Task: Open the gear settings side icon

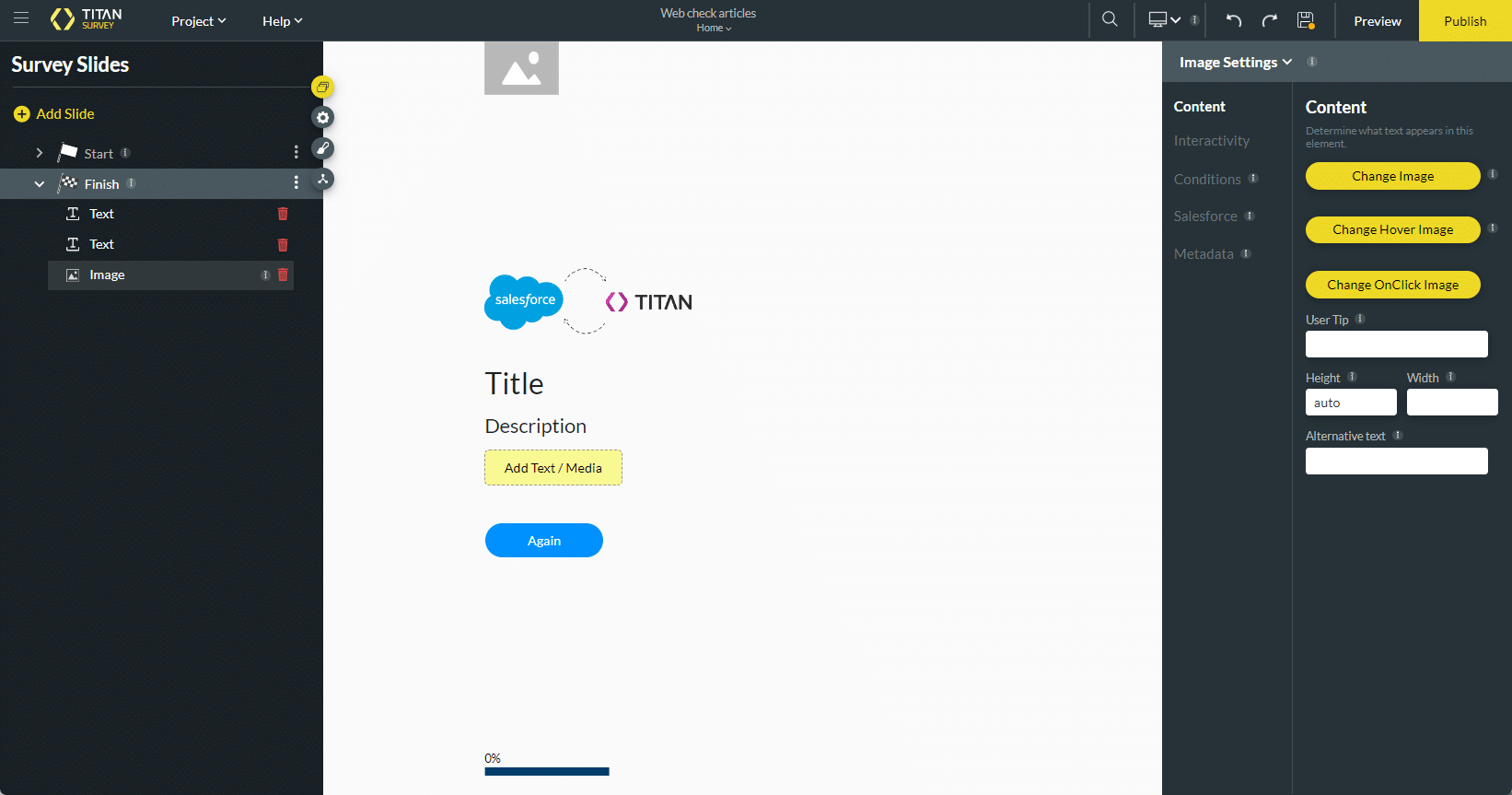Action: pyautogui.click(x=322, y=117)
